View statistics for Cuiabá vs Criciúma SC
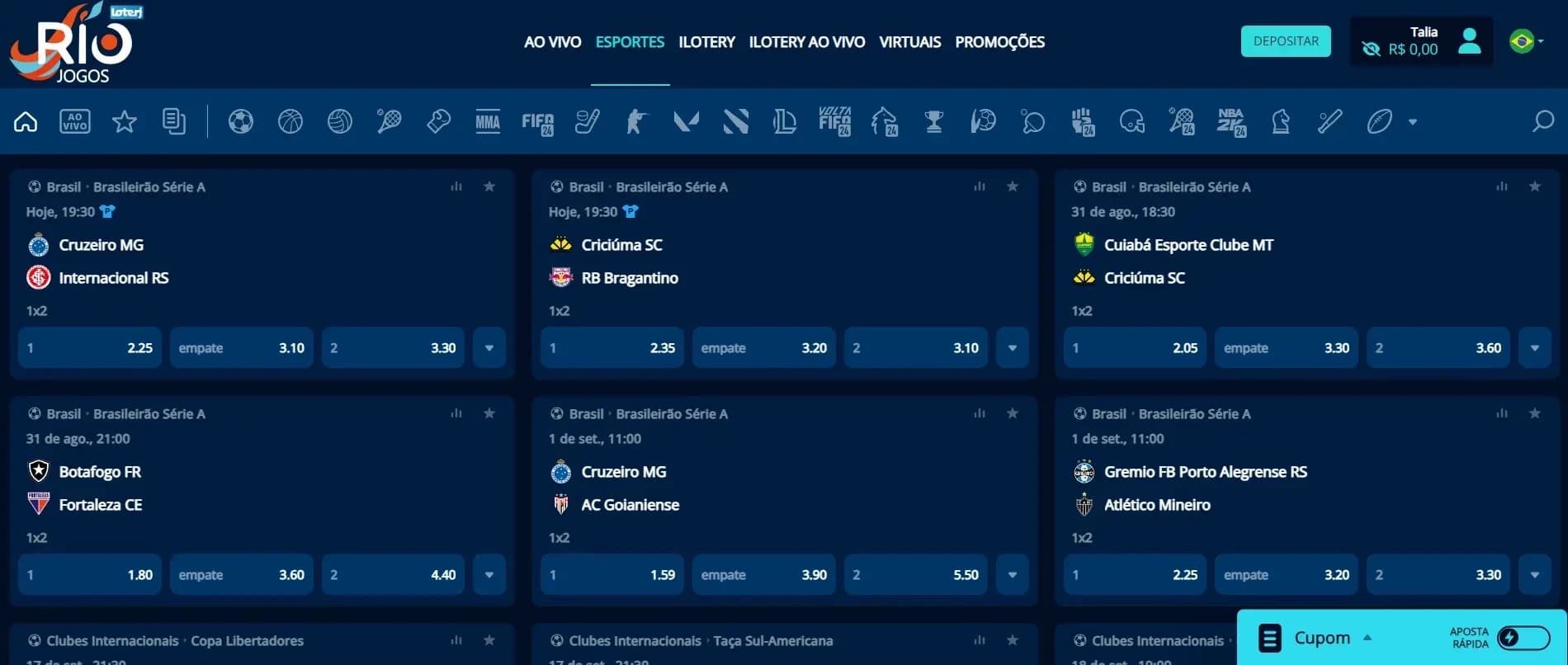The height and width of the screenshot is (665, 1568). (x=1502, y=186)
